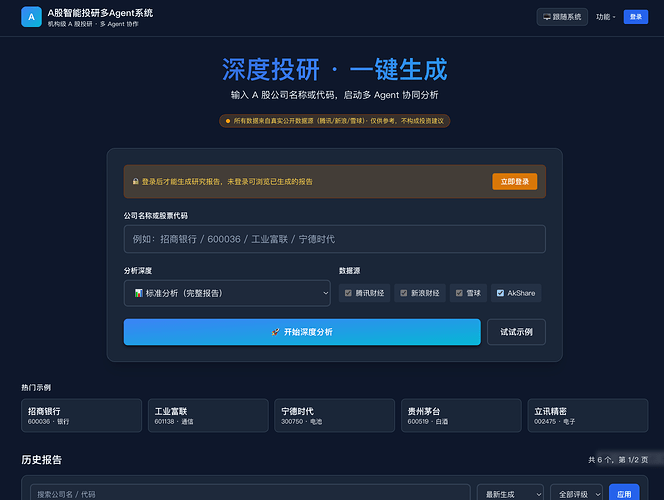
Task: Focus the company name or stock code field
Action: [335, 239]
